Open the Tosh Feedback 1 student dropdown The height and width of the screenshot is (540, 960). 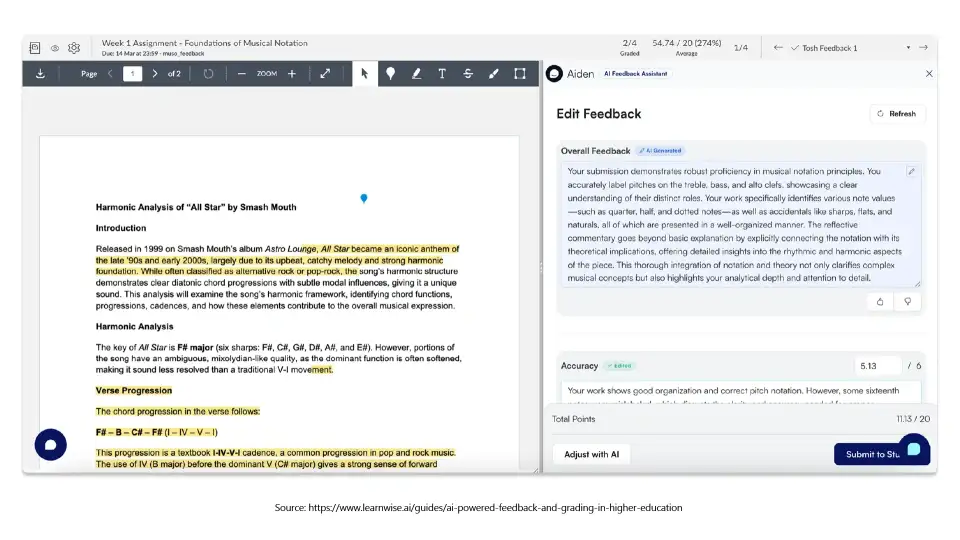tap(909, 48)
